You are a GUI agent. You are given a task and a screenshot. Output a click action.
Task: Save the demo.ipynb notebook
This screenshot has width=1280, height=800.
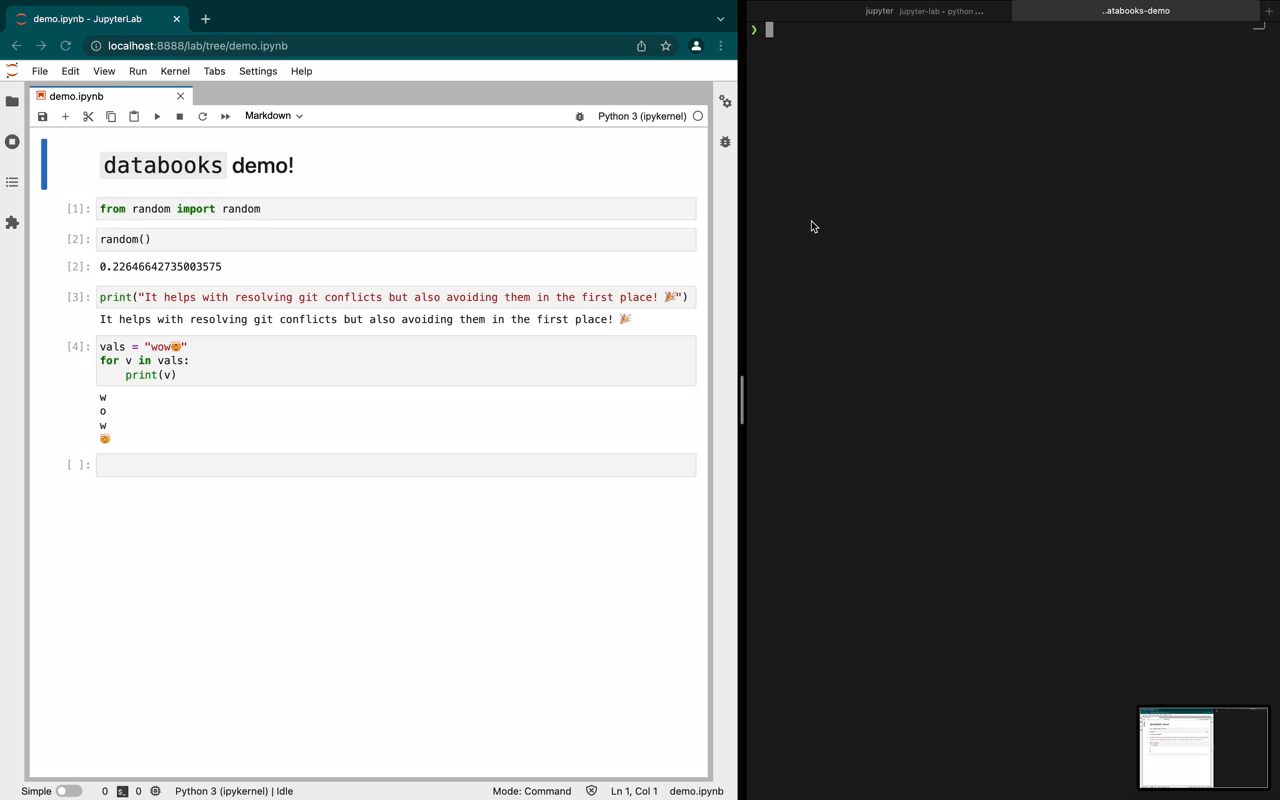pos(42,116)
